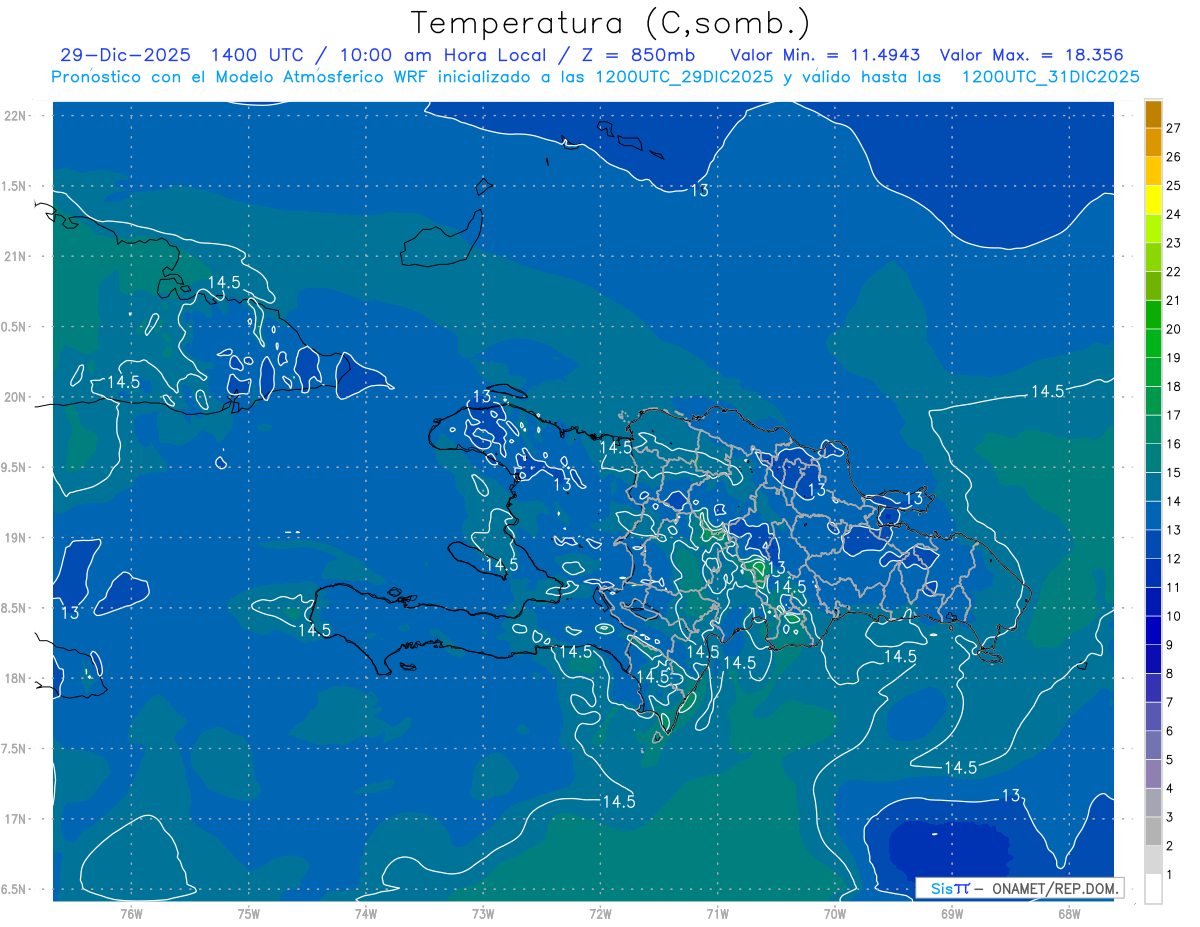Click the 'Valor Min. = 11.4943' readout
This screenshot has height=927, width=1200.
[x=825, y=55]
